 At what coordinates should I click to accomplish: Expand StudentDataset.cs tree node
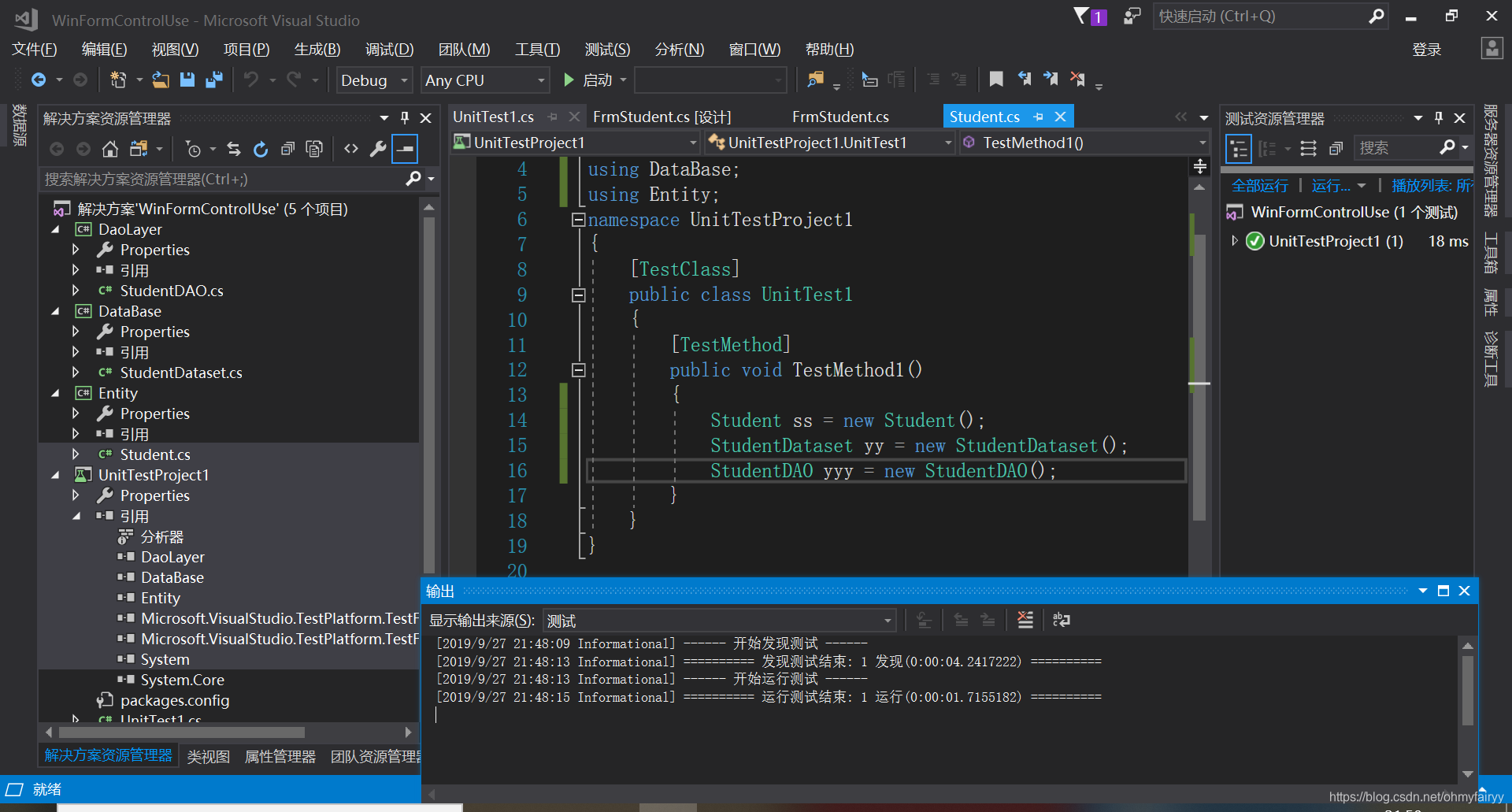[76, 372]
